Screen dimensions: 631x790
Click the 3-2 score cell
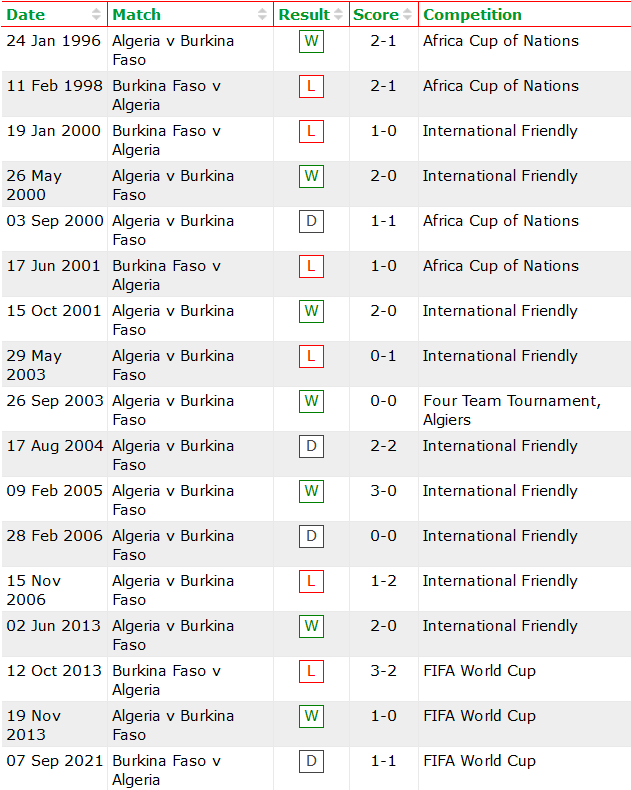coord(384,671)
